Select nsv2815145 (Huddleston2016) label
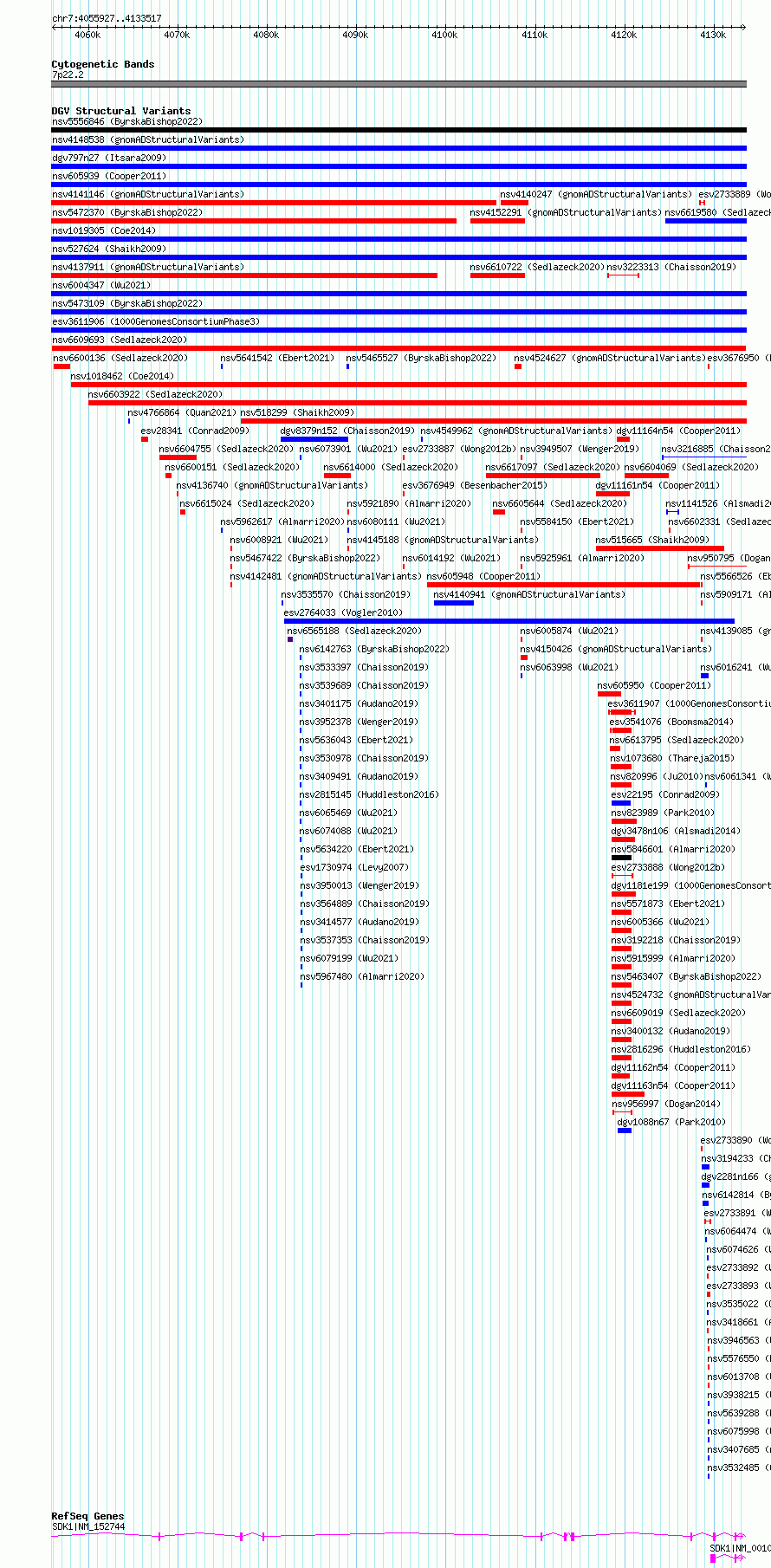Image resolution: width=771 pixels, height=1568 pixels. point(369,794)
